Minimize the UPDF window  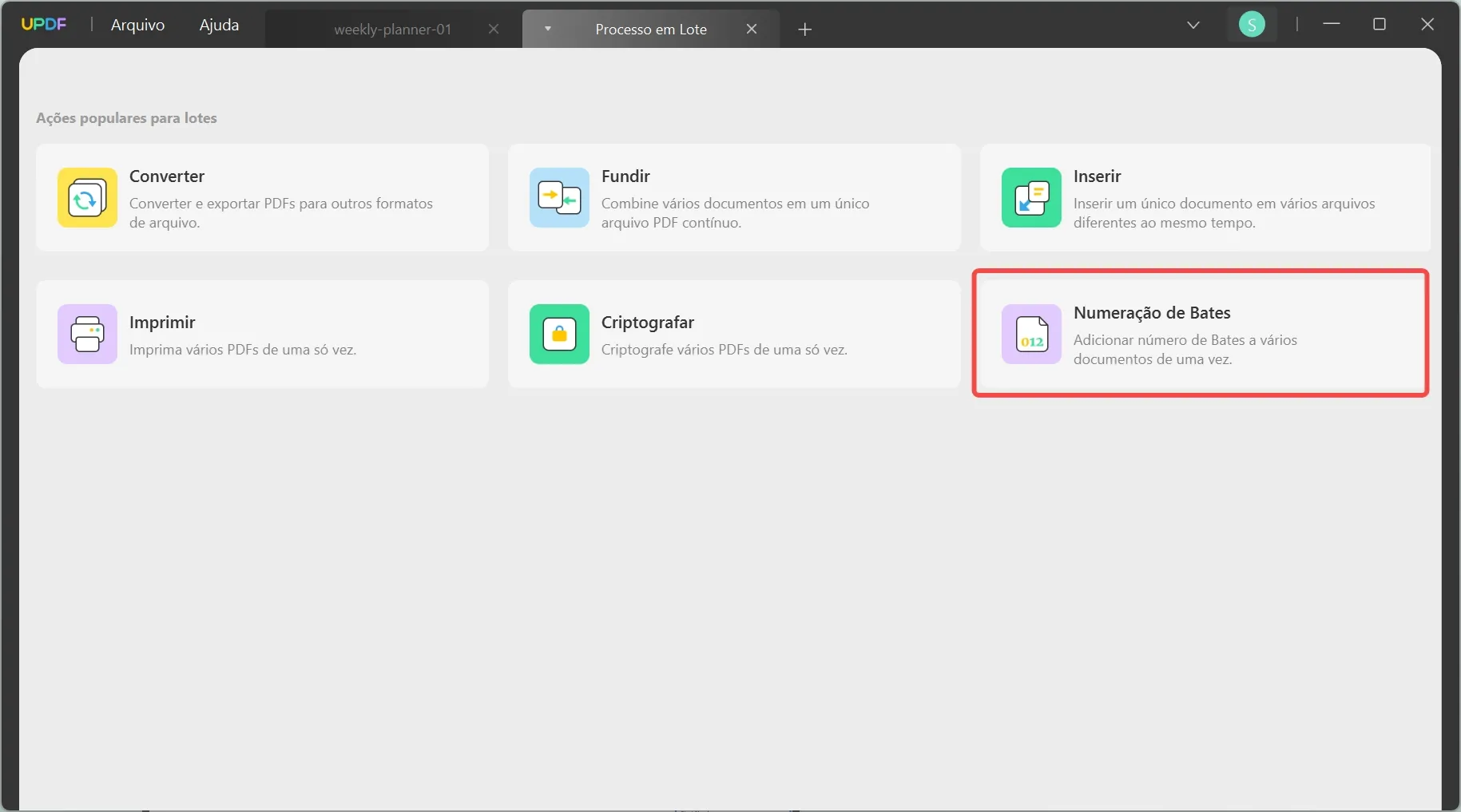[1332, 25]
